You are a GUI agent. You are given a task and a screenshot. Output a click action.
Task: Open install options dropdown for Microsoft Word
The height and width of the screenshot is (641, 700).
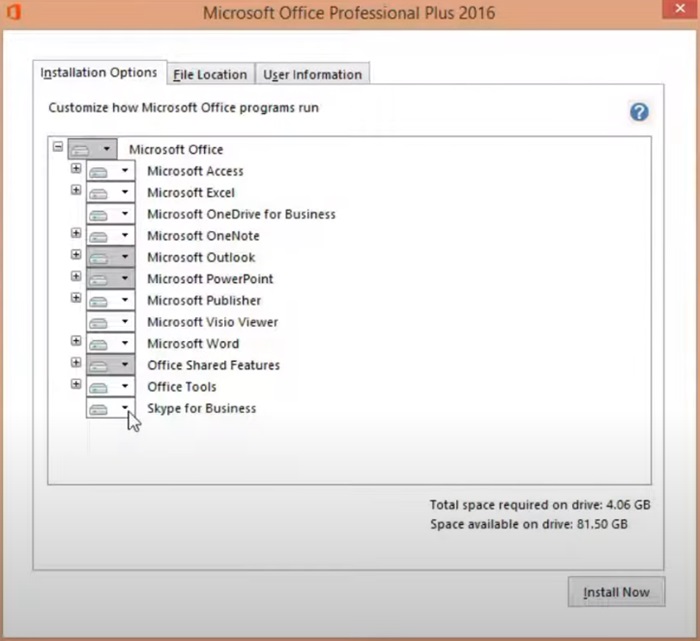[x=110, y=343]
